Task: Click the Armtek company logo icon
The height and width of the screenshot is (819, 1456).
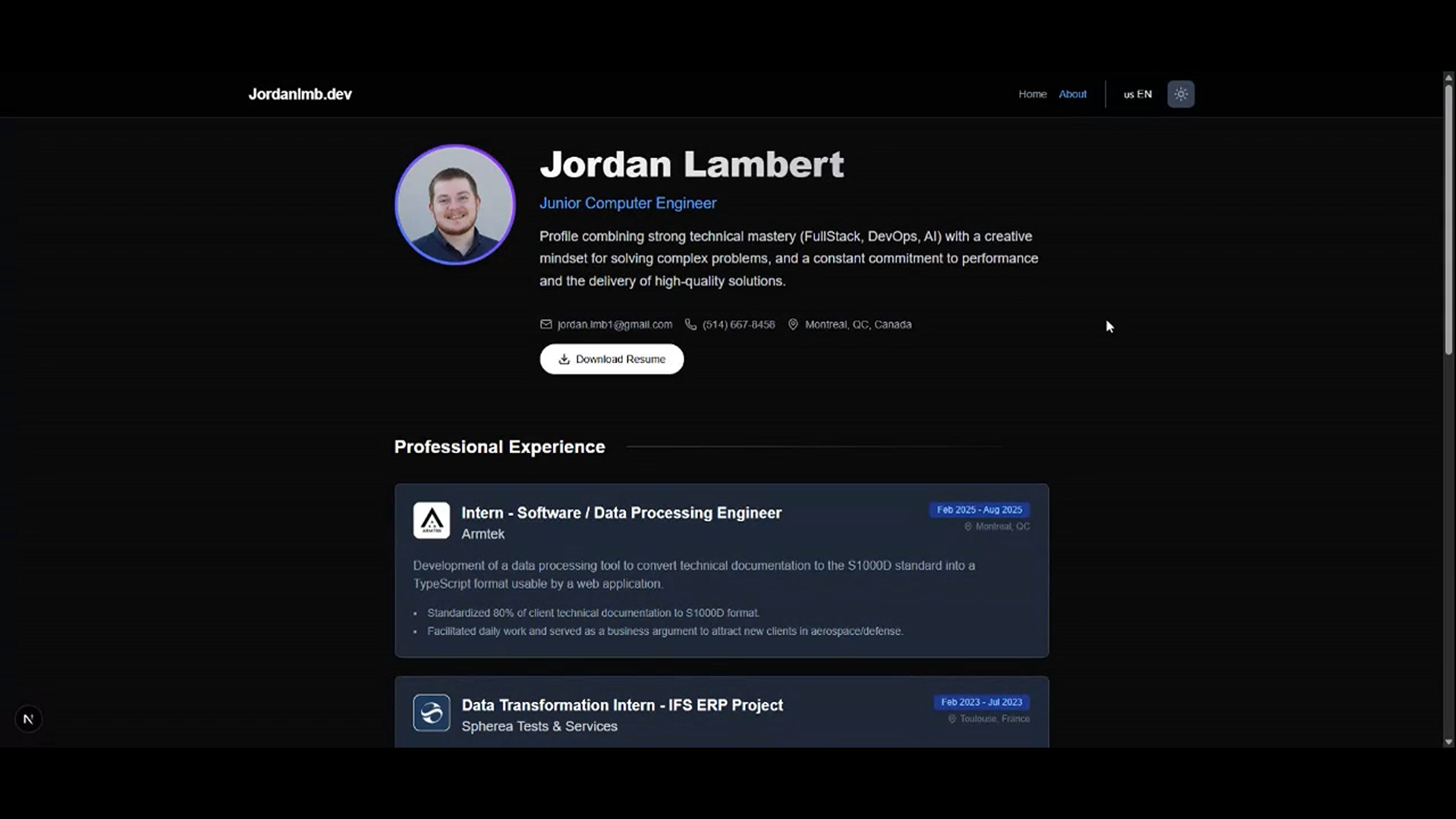Action: coord(431,521)
